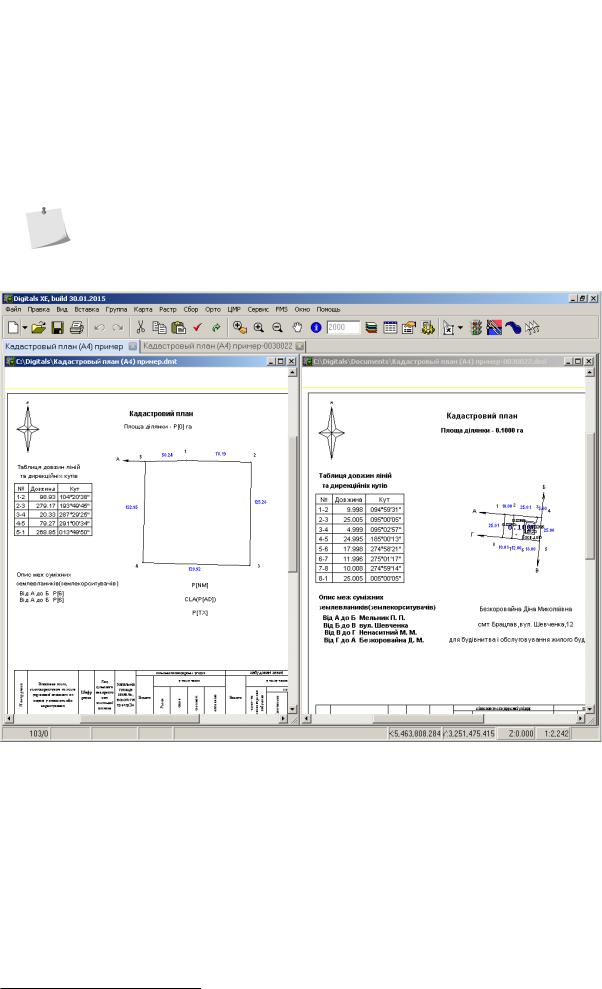Click the Площа ділянки - 0.1000 га text
The width and height of the screenshot is (602, 989).
(481, 430)
